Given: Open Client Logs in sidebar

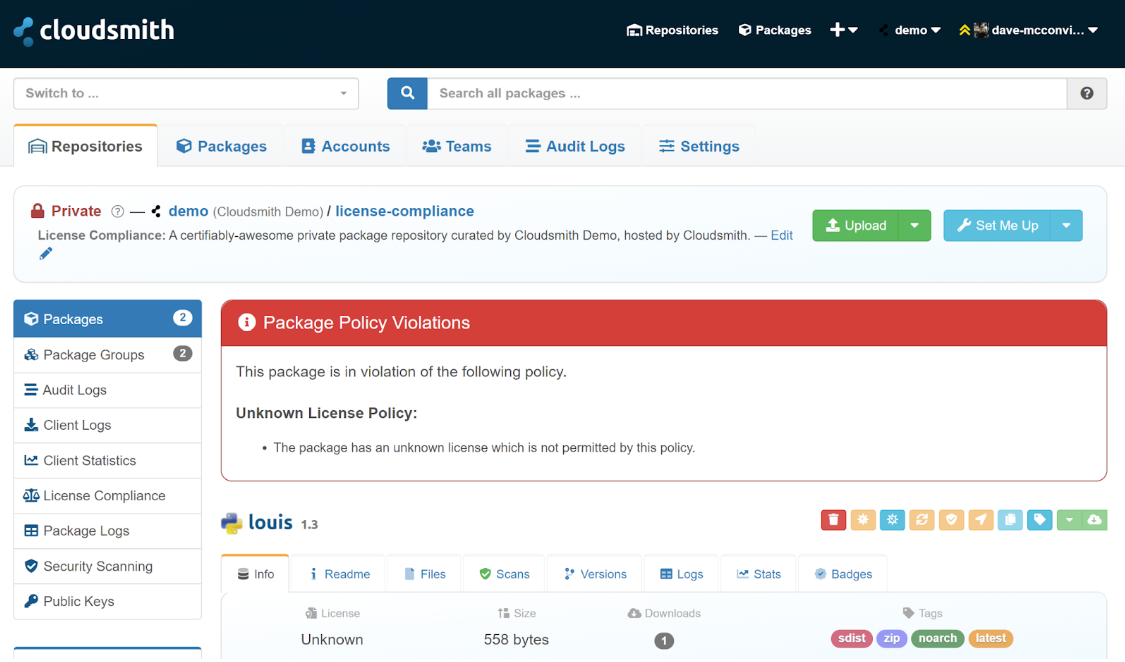Looking at the screenshot, I should 108,425.
